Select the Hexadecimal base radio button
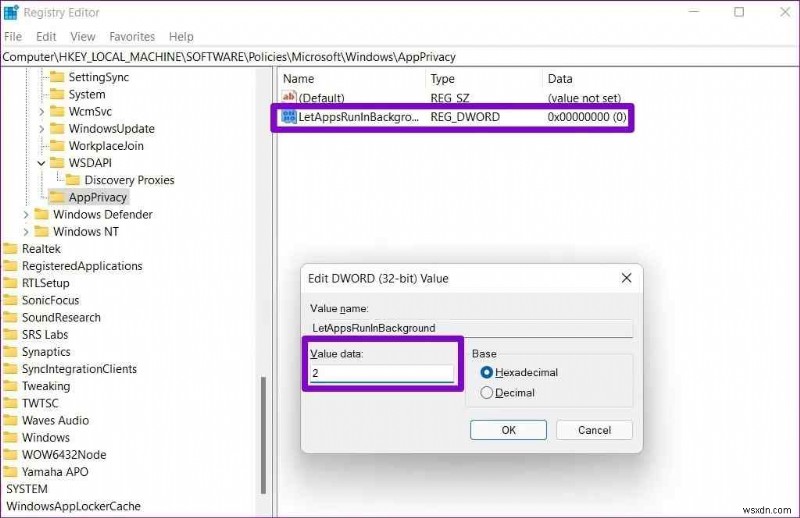The height and width of the screenshot is (518, 800). (x=487, y=373)
